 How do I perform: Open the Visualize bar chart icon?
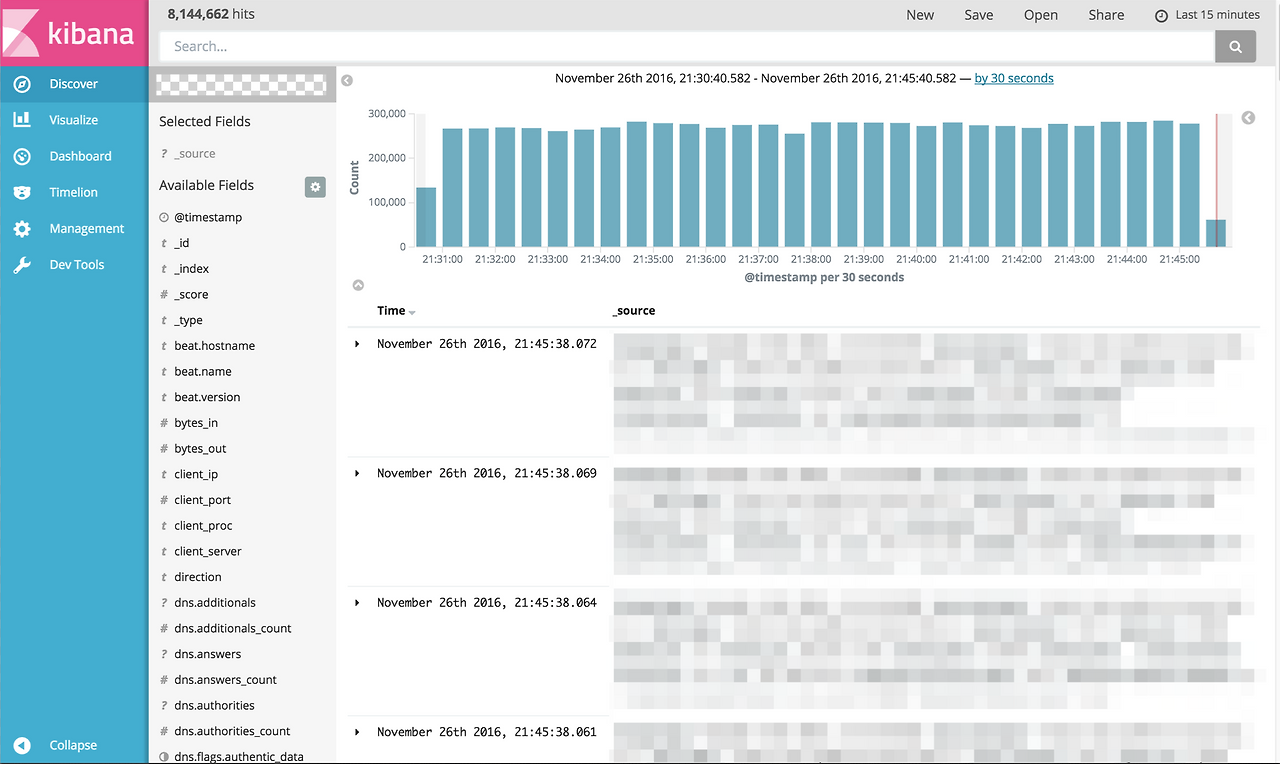click(22, 120)
